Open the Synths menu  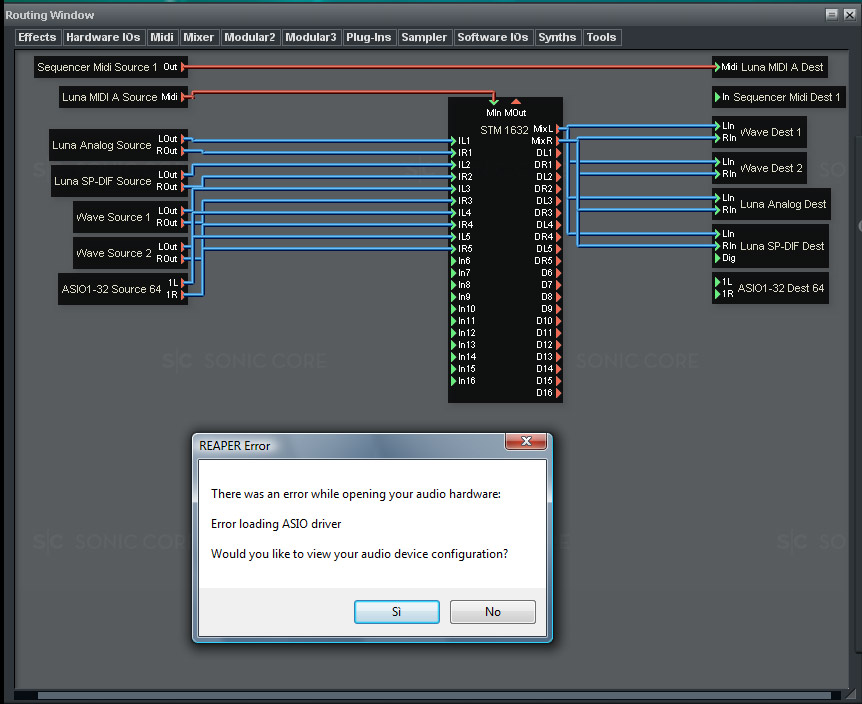pos(557,37)
